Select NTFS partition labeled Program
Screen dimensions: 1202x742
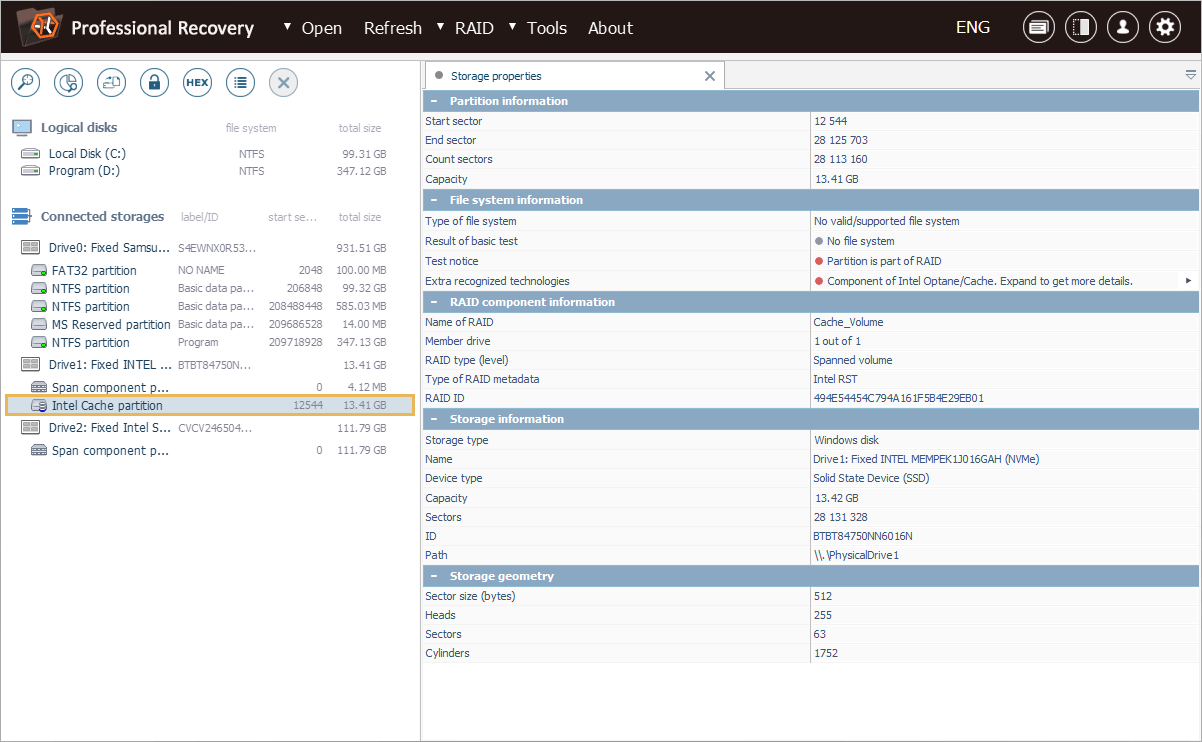(x=209, y=342)
